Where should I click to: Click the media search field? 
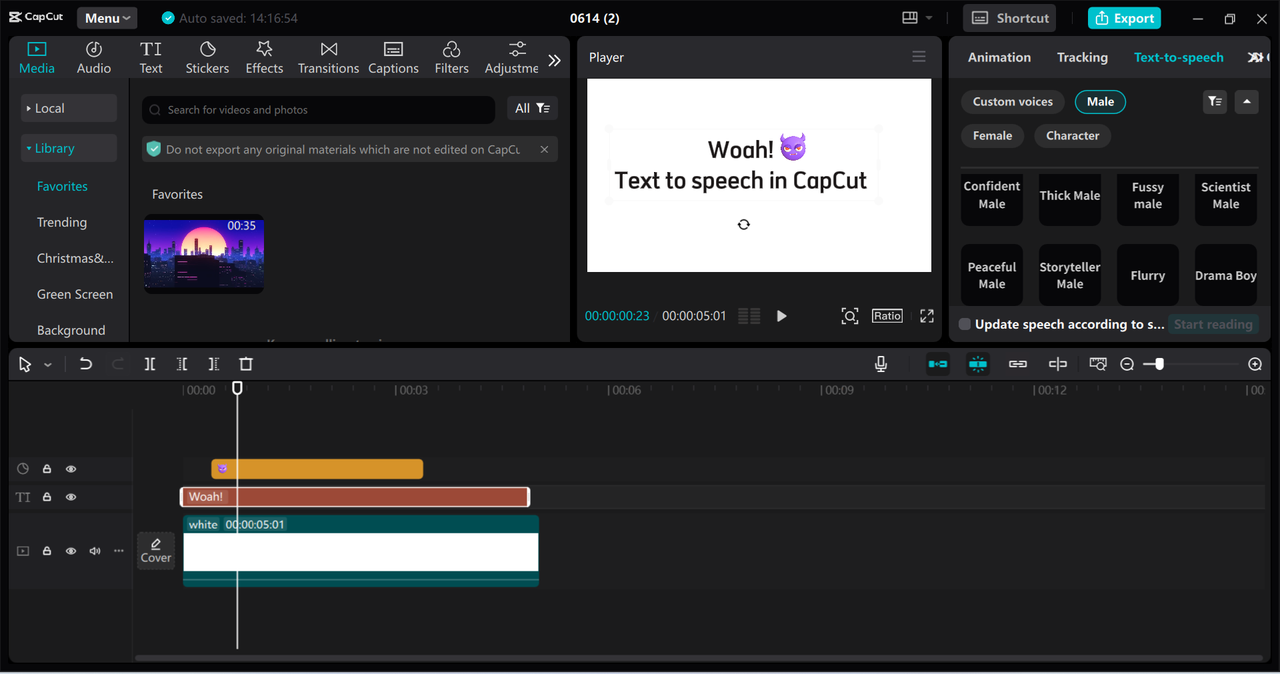coord(318,110)
